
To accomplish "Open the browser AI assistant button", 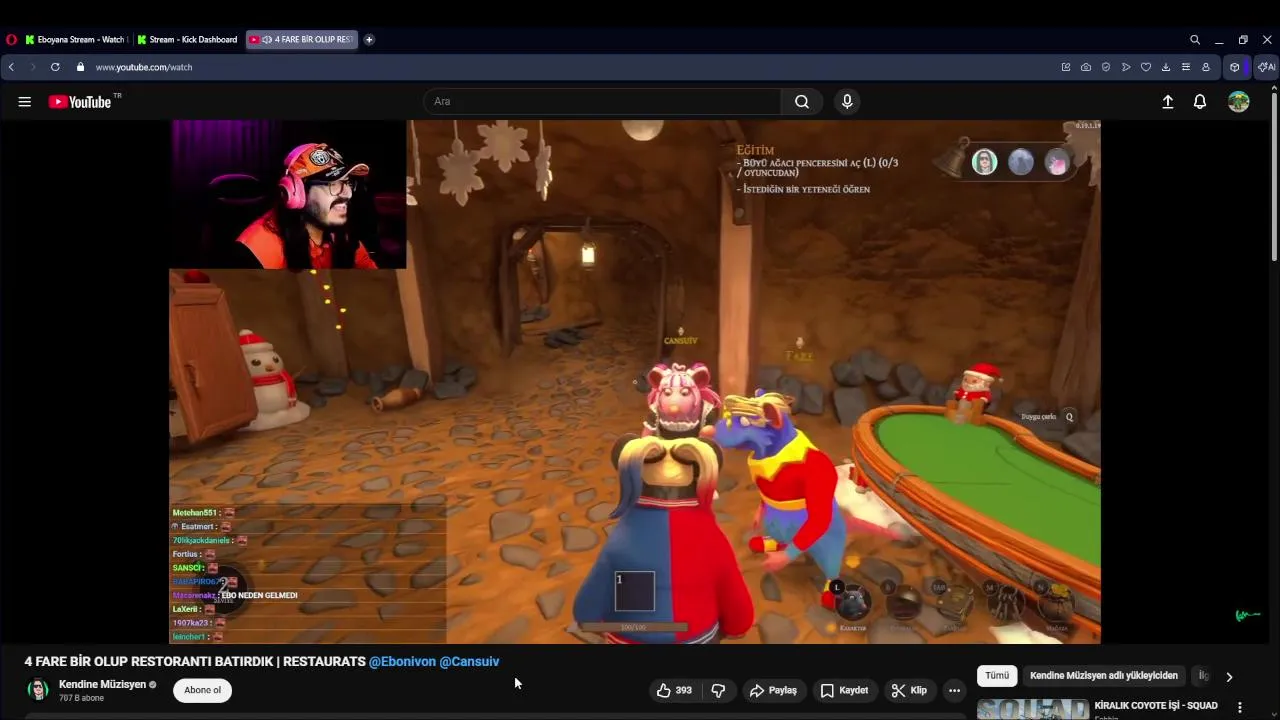I will point(1266,67).
